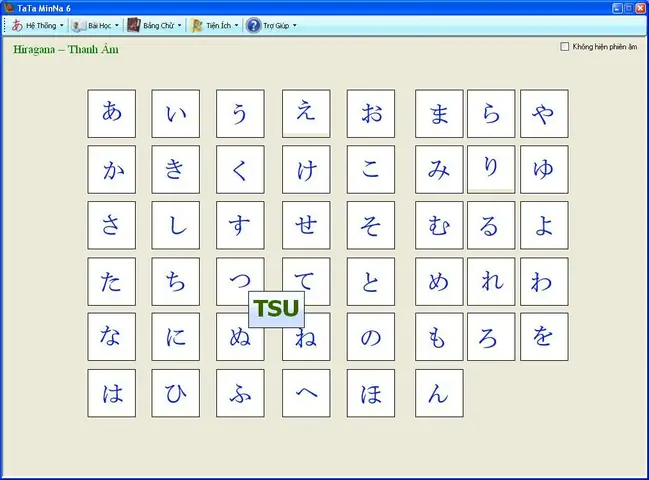Tick the Không hiện phiên âm checkbox

[x=565, y=47]
